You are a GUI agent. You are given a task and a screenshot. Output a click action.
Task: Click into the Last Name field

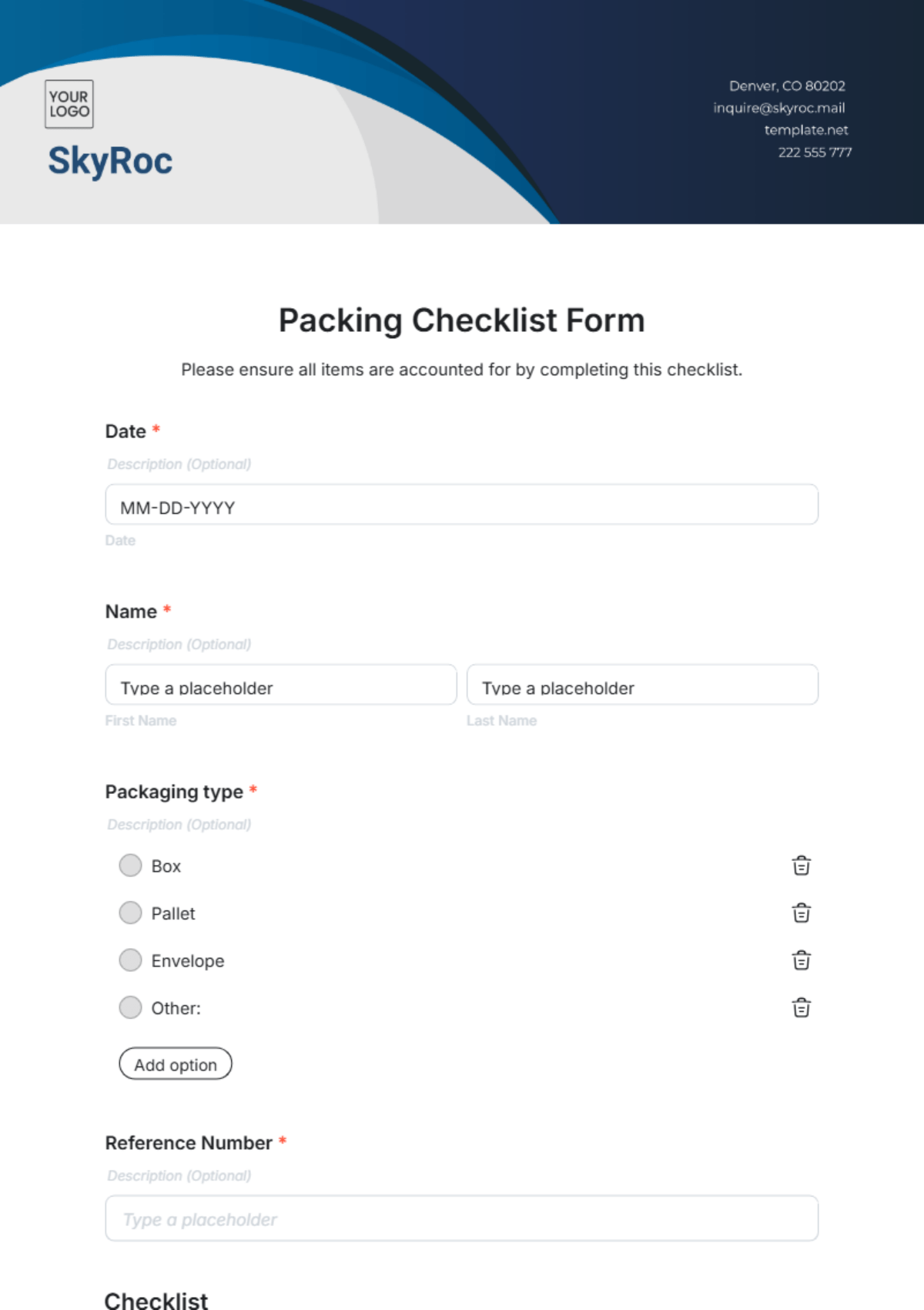click(x=642, y=685)
